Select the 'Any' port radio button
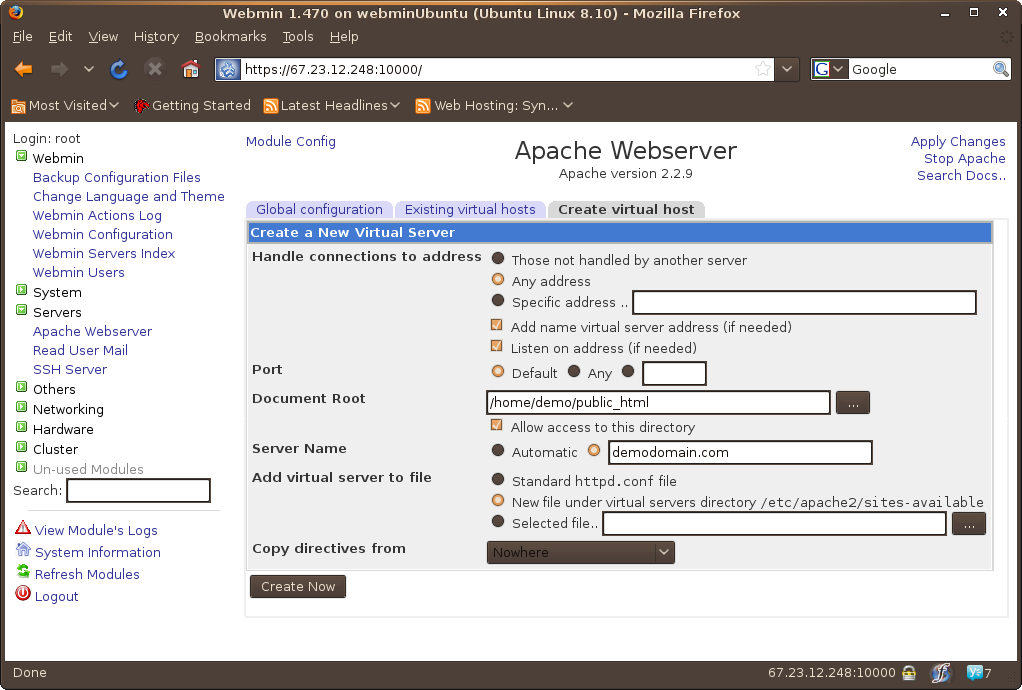The height and width of the screenshot is (690, 1022). pos(574,371)
